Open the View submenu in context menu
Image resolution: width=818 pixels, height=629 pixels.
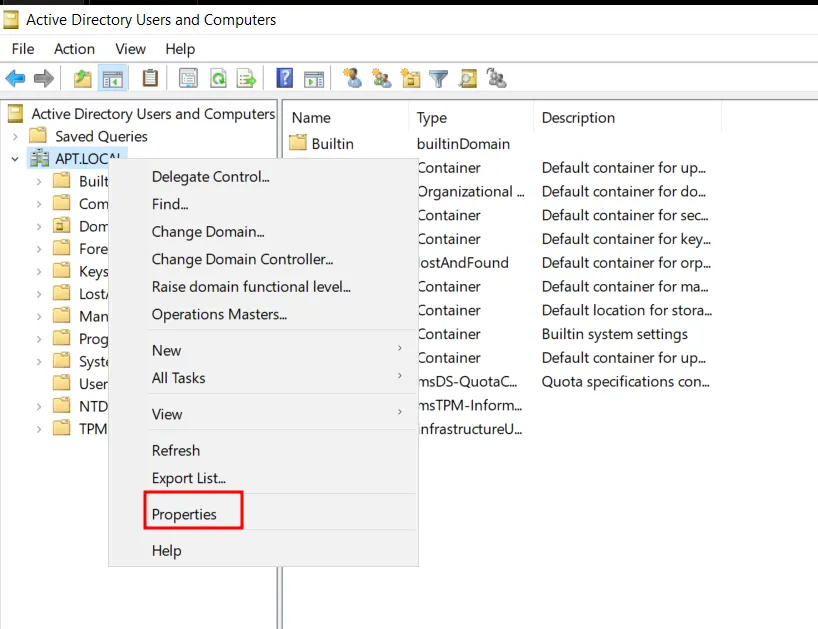tap(263, 414)
